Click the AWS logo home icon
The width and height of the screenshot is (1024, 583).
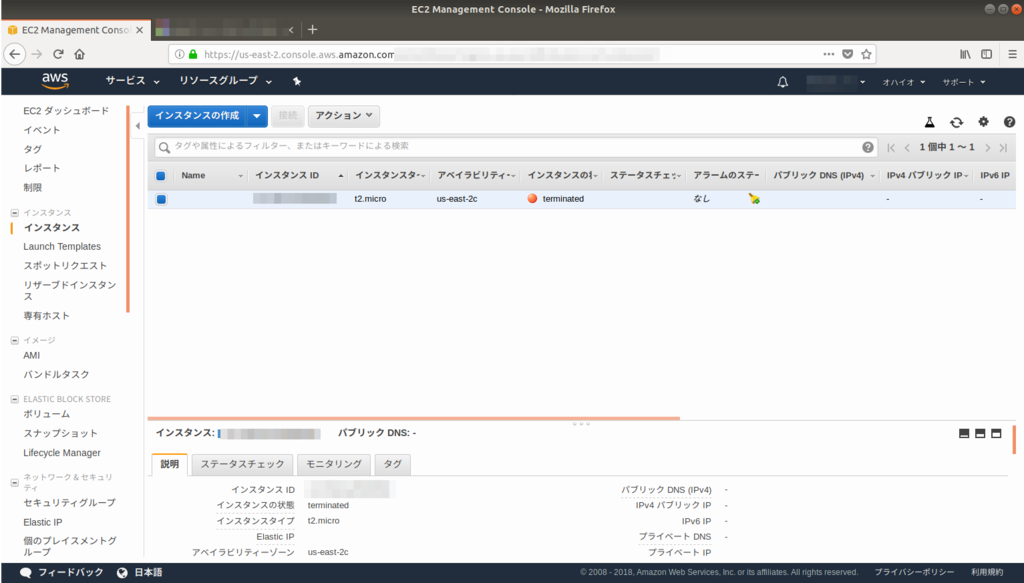click(55, 81)
